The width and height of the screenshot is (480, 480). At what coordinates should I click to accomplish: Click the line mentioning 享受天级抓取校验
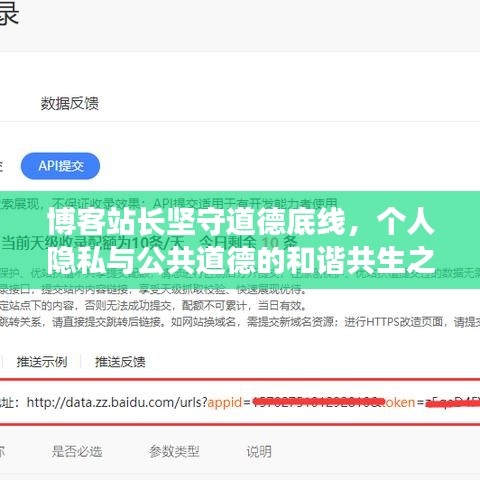[153, 289]
